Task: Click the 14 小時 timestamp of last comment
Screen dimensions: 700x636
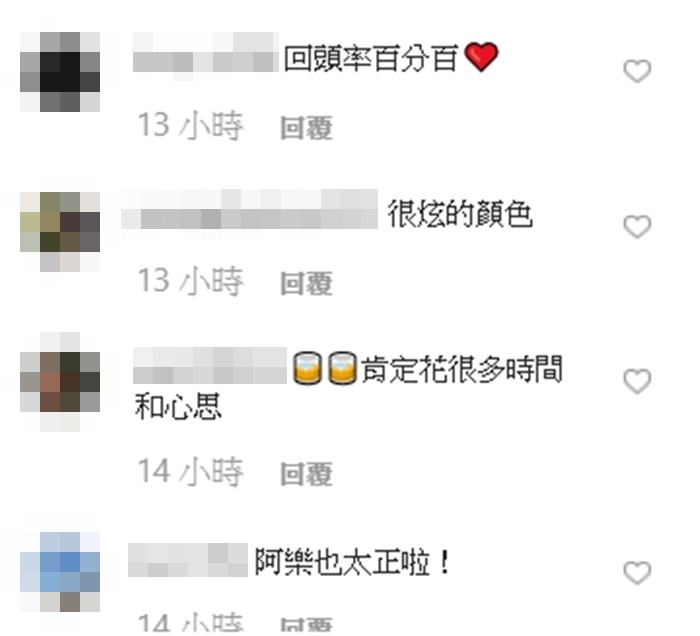Action: [191, 624]
